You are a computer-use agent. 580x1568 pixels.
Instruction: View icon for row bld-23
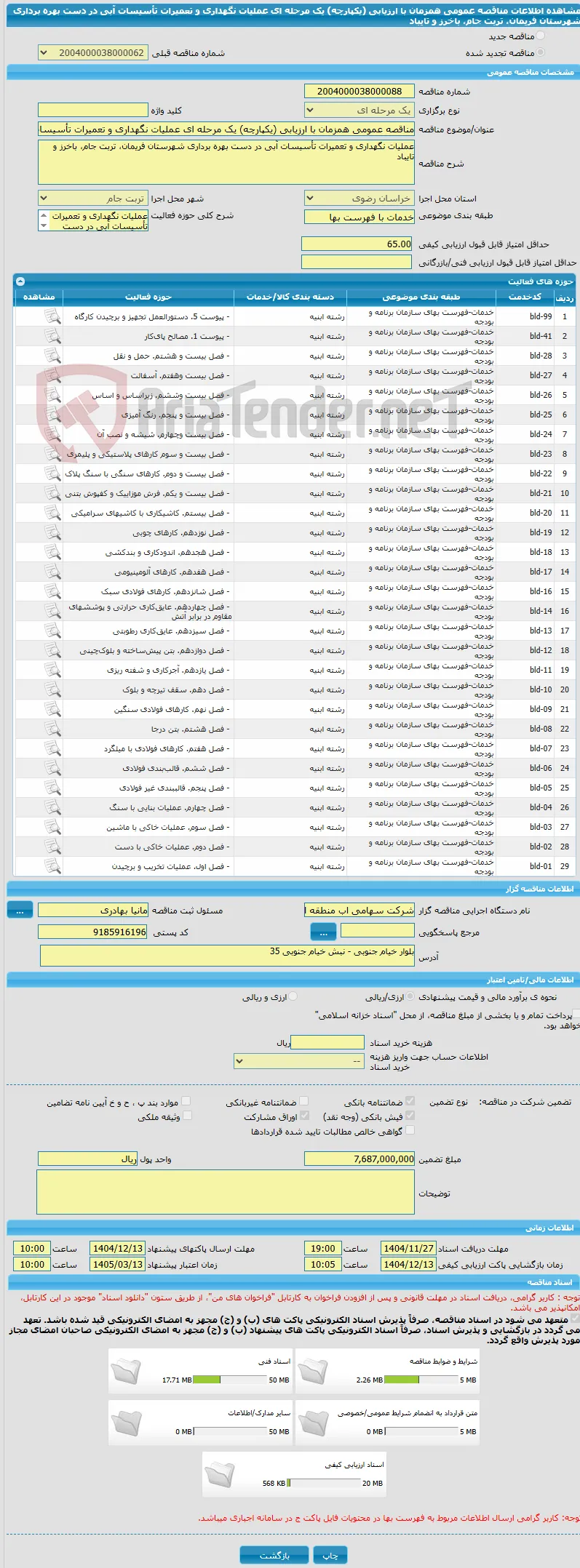(52, 453)
